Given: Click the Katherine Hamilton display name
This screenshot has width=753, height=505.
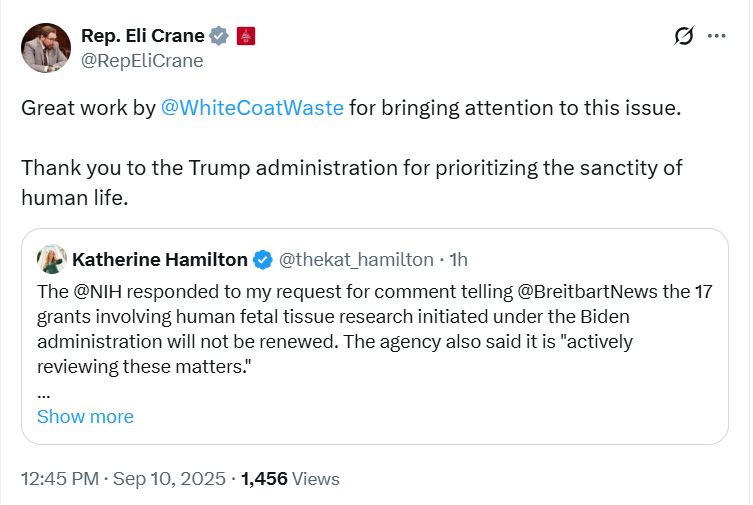Looking at the screenshot, I should tap(160, 260).
